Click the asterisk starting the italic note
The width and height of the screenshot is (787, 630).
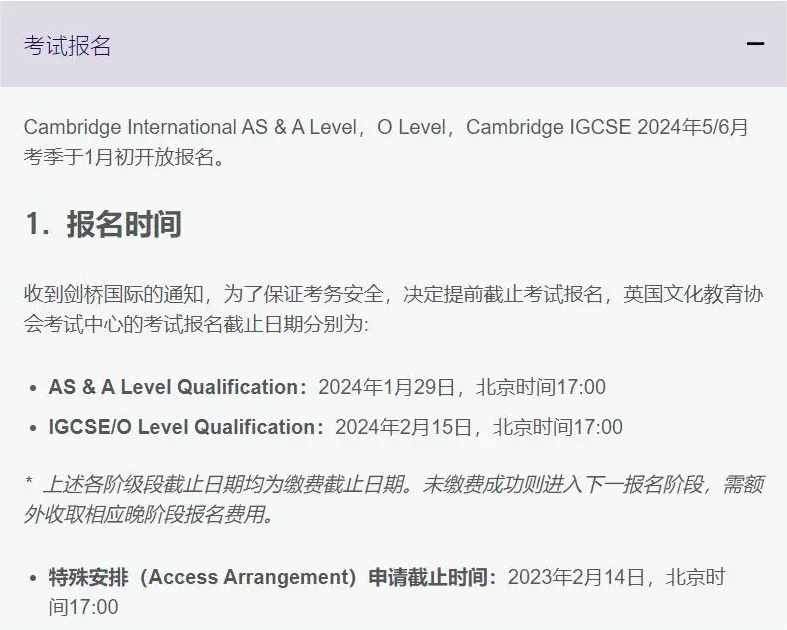tap(29, 481)
